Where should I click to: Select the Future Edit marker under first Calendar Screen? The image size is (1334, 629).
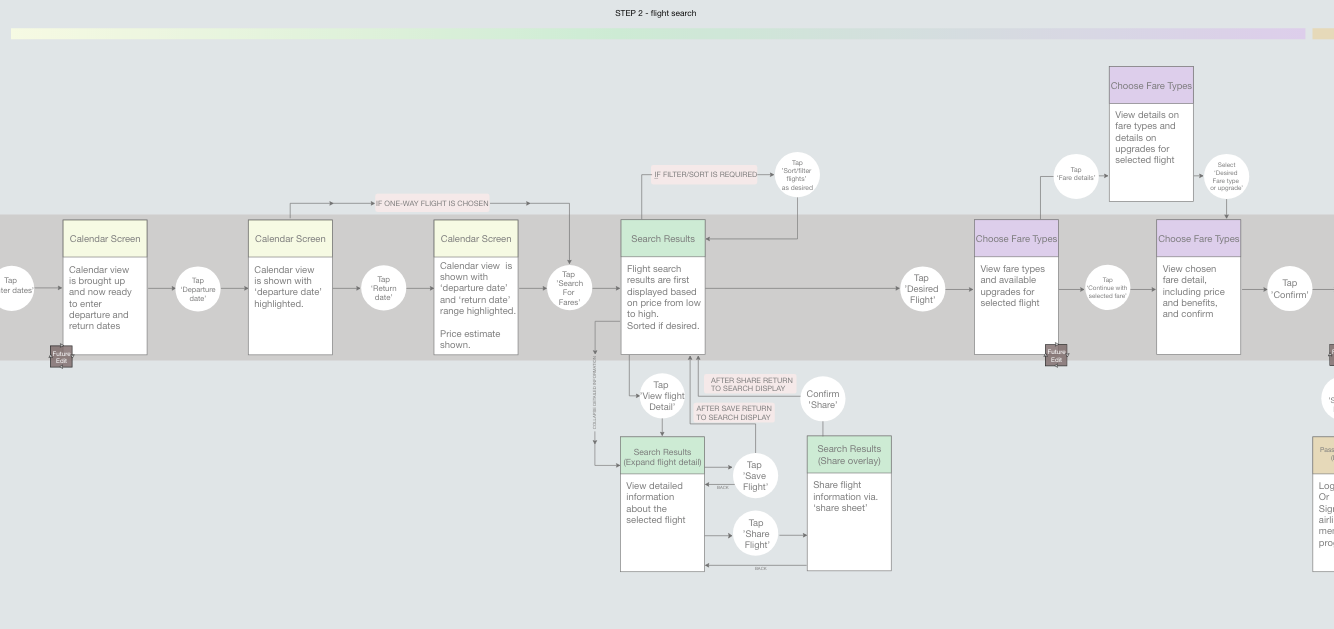[62, 356]
